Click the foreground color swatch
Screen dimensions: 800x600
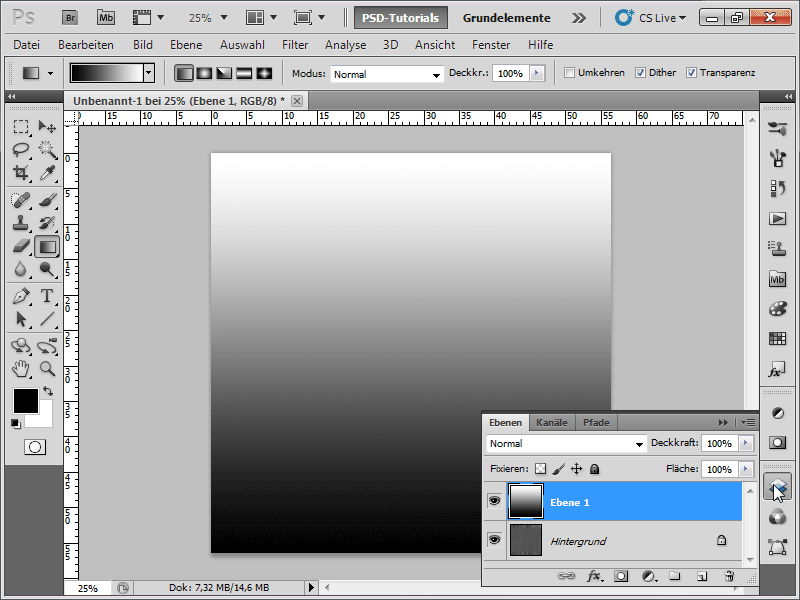click(26, 401)
